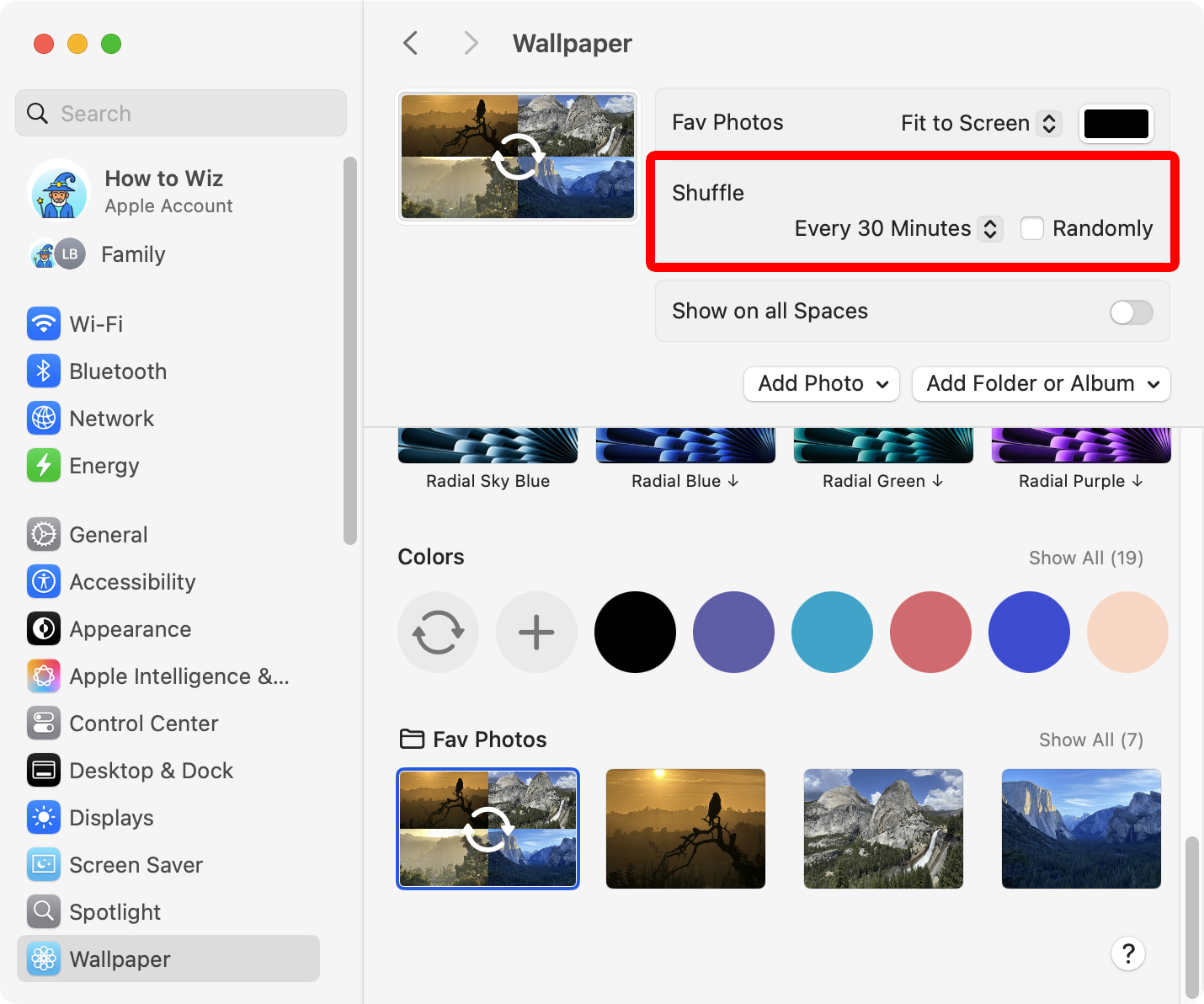Show all 7 Fav Photos
This screenshot has width=1204, height=1004.
(x=1090, y=740)
